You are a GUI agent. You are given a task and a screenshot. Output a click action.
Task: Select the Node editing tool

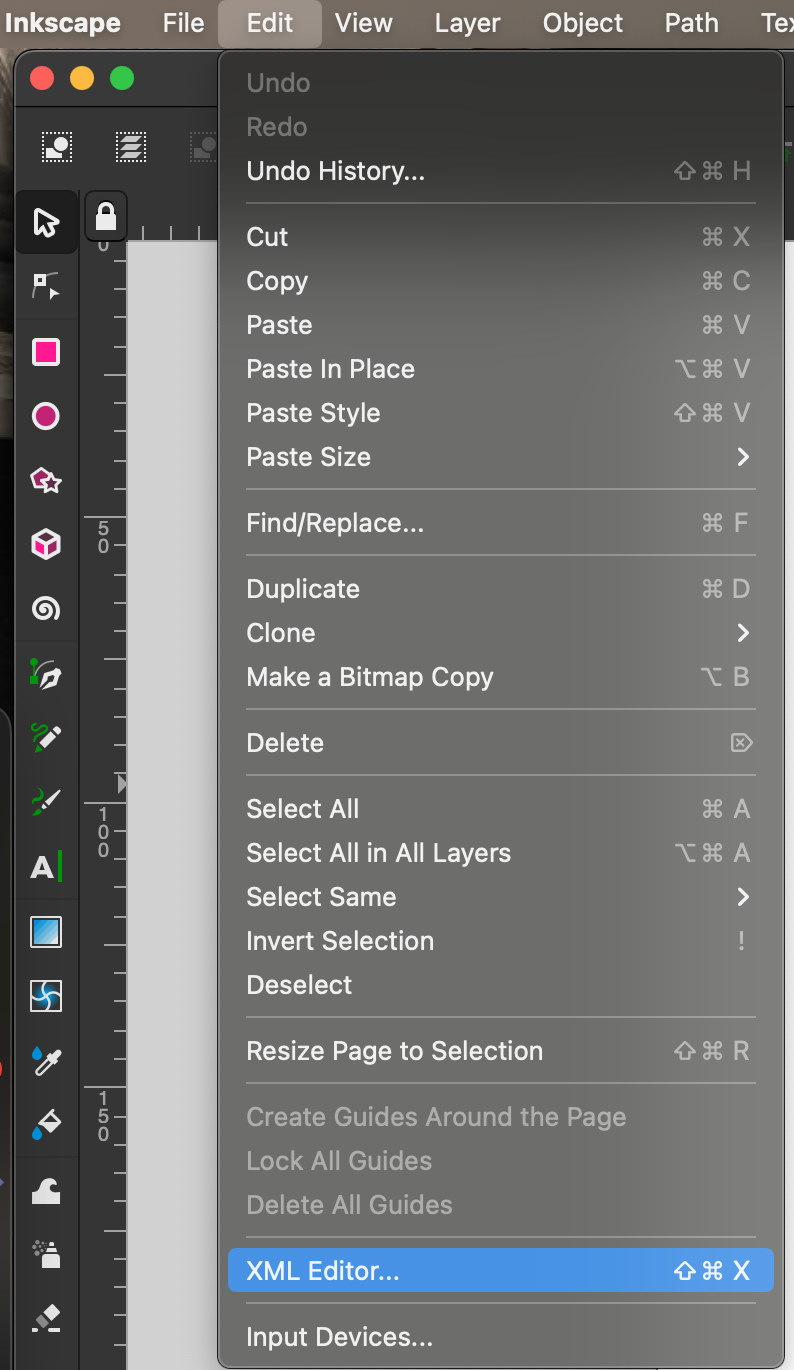46,287
